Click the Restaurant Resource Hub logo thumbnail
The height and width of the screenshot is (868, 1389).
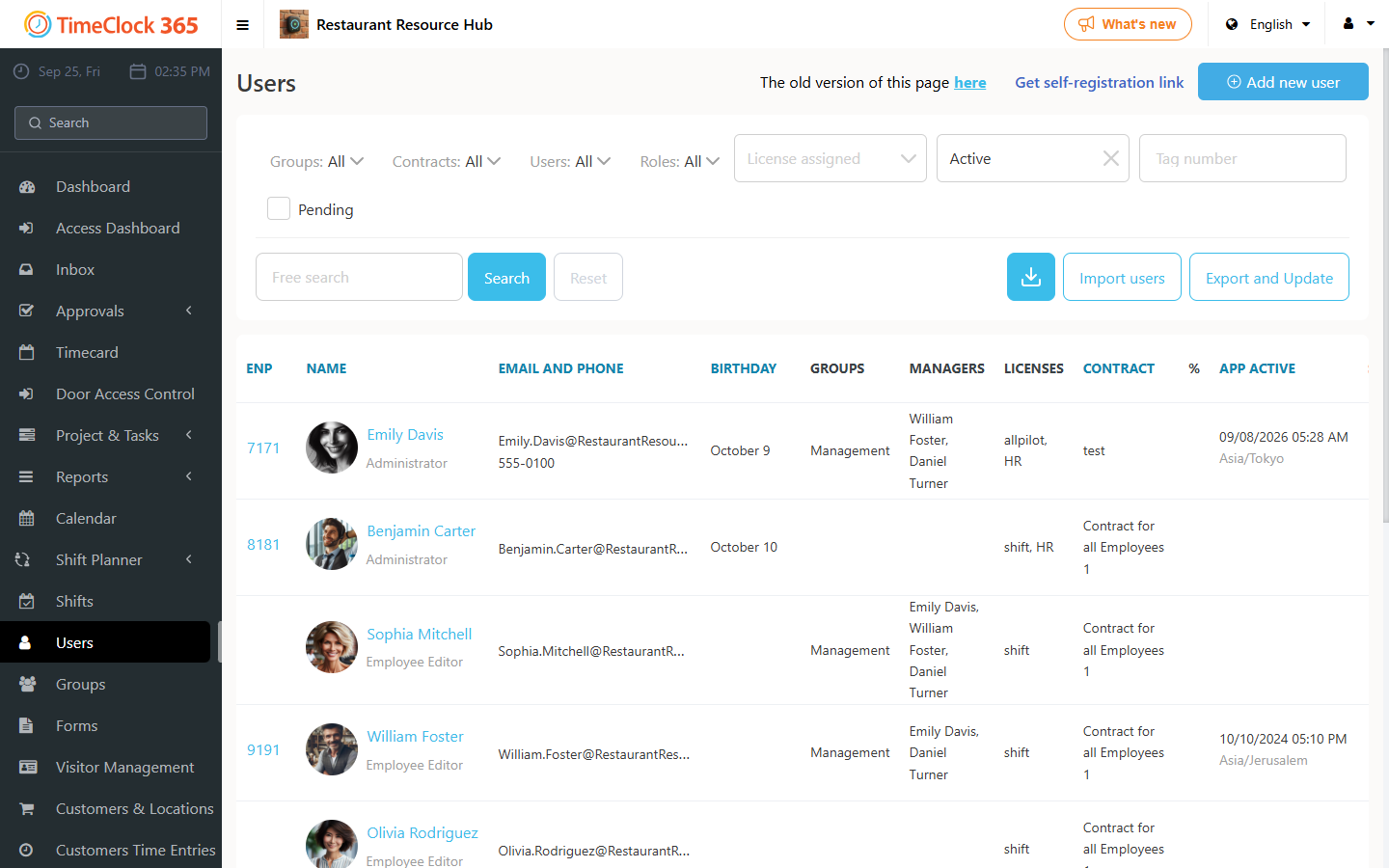click(294, 24)
